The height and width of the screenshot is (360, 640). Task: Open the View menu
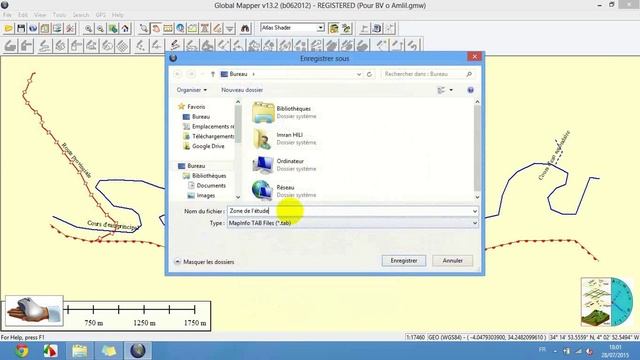(40, 15)
